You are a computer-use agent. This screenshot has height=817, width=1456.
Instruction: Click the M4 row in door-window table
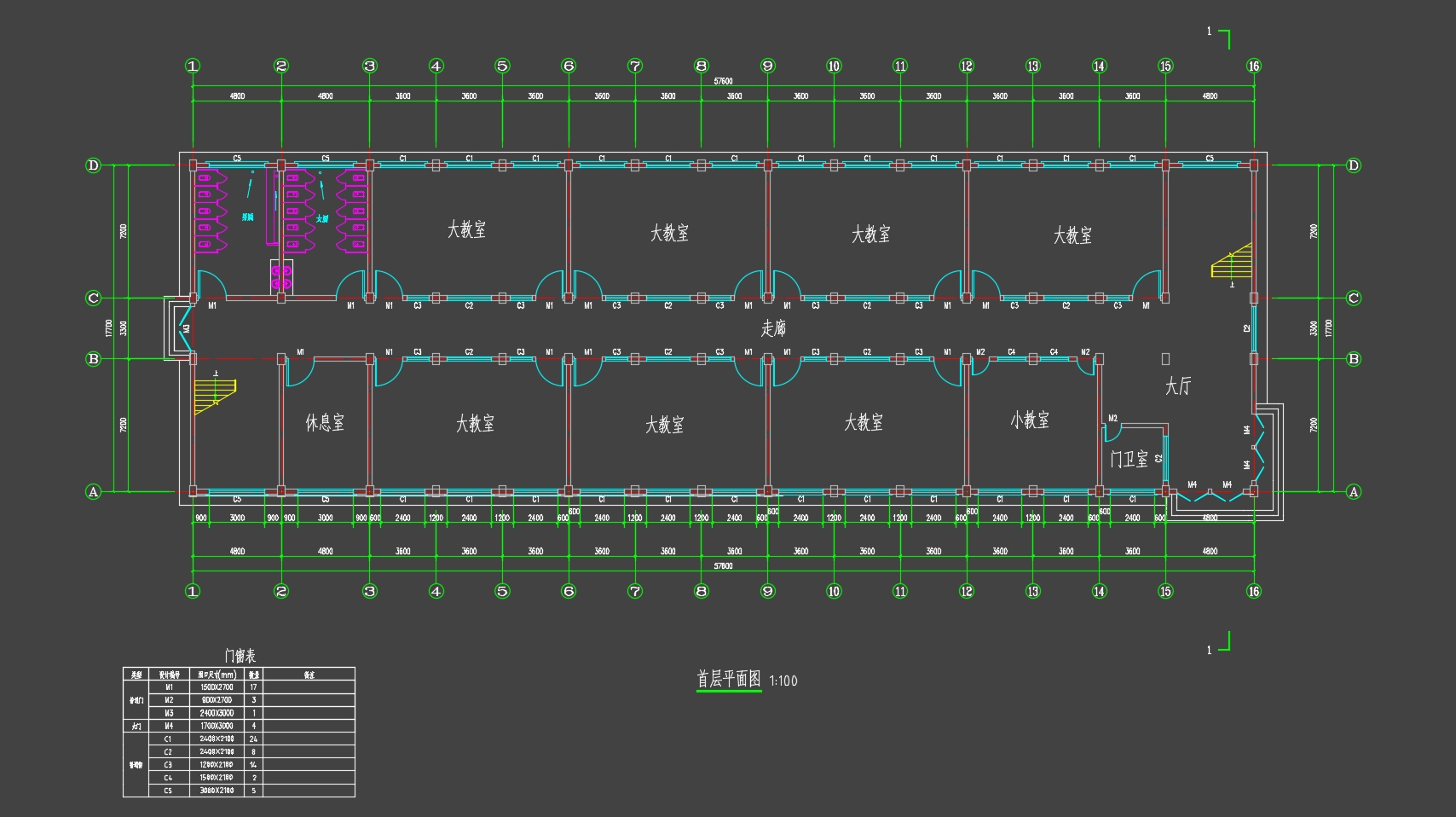[168, 726]
